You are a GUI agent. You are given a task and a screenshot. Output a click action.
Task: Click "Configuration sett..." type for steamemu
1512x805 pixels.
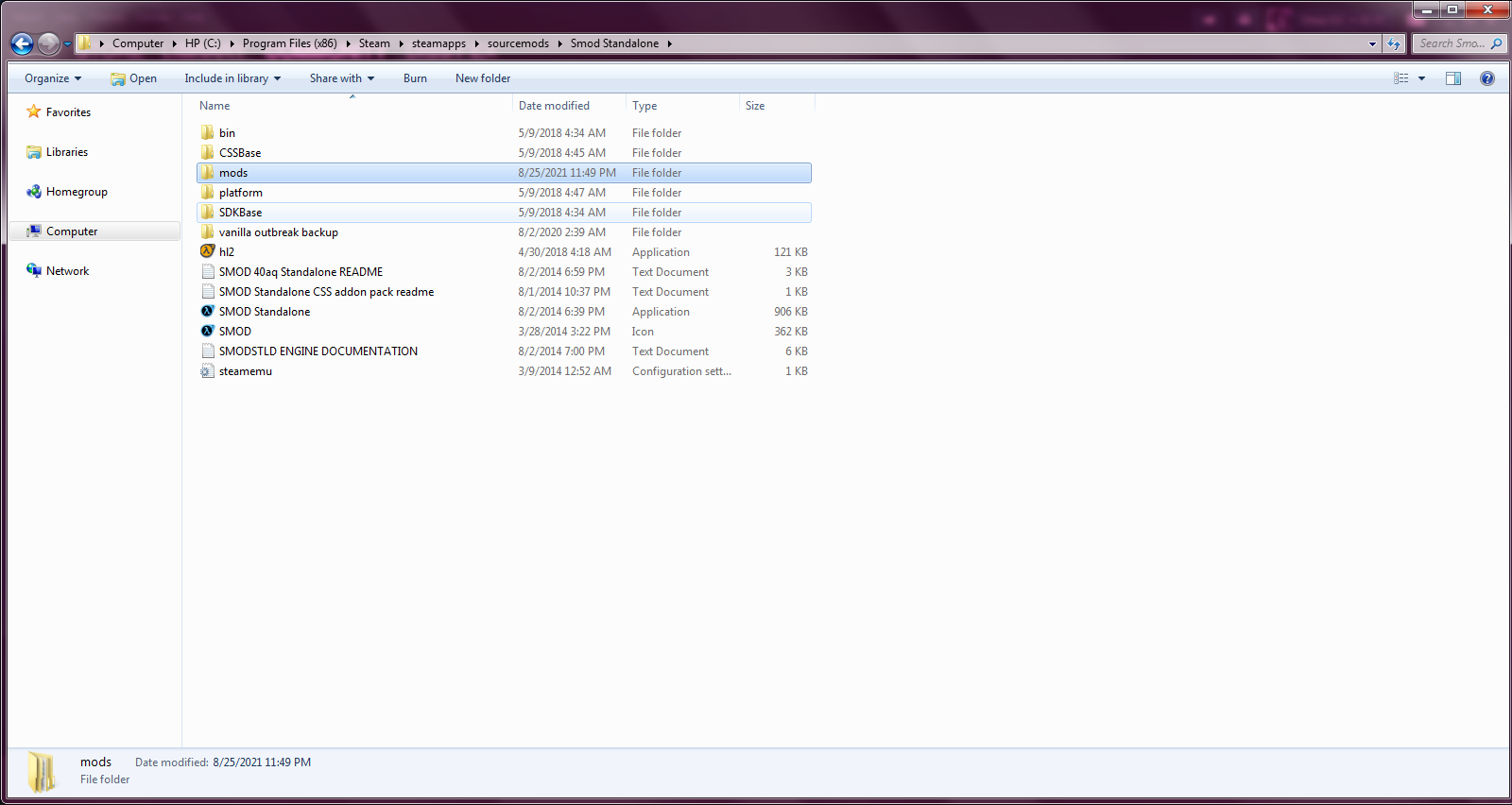(681, 371)
